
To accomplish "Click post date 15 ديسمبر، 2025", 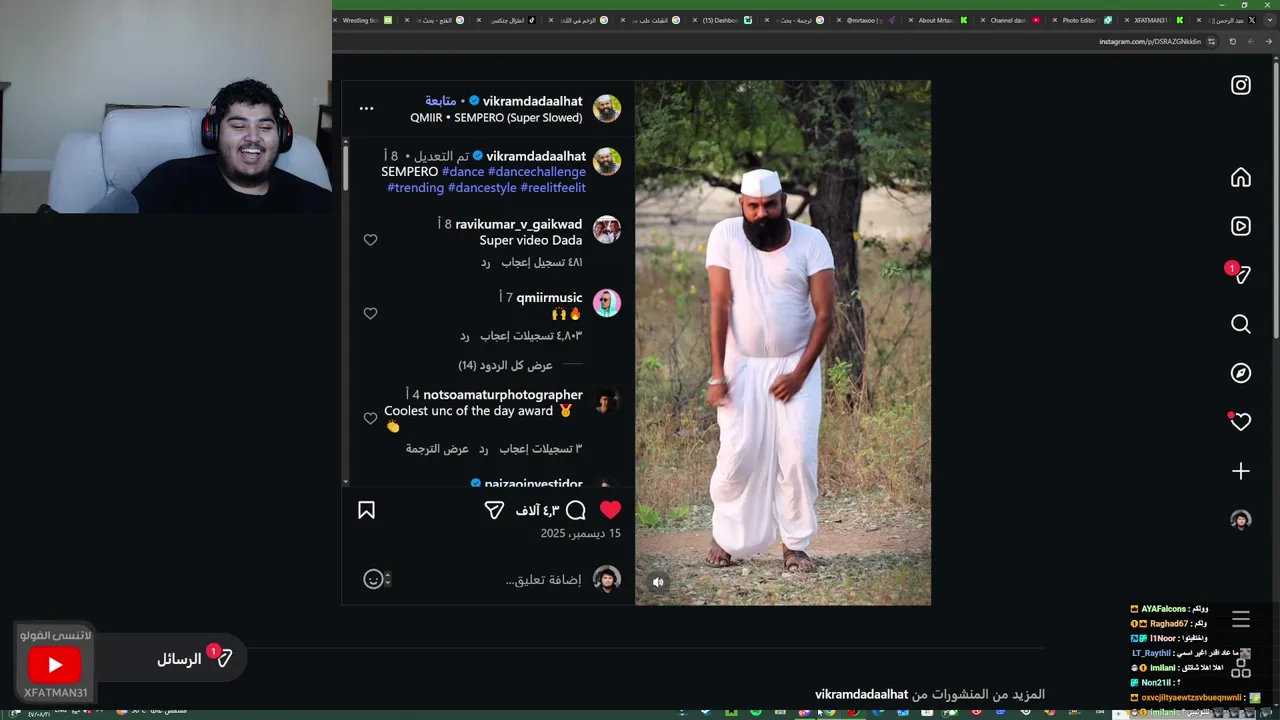I will (x=581, y=534).
